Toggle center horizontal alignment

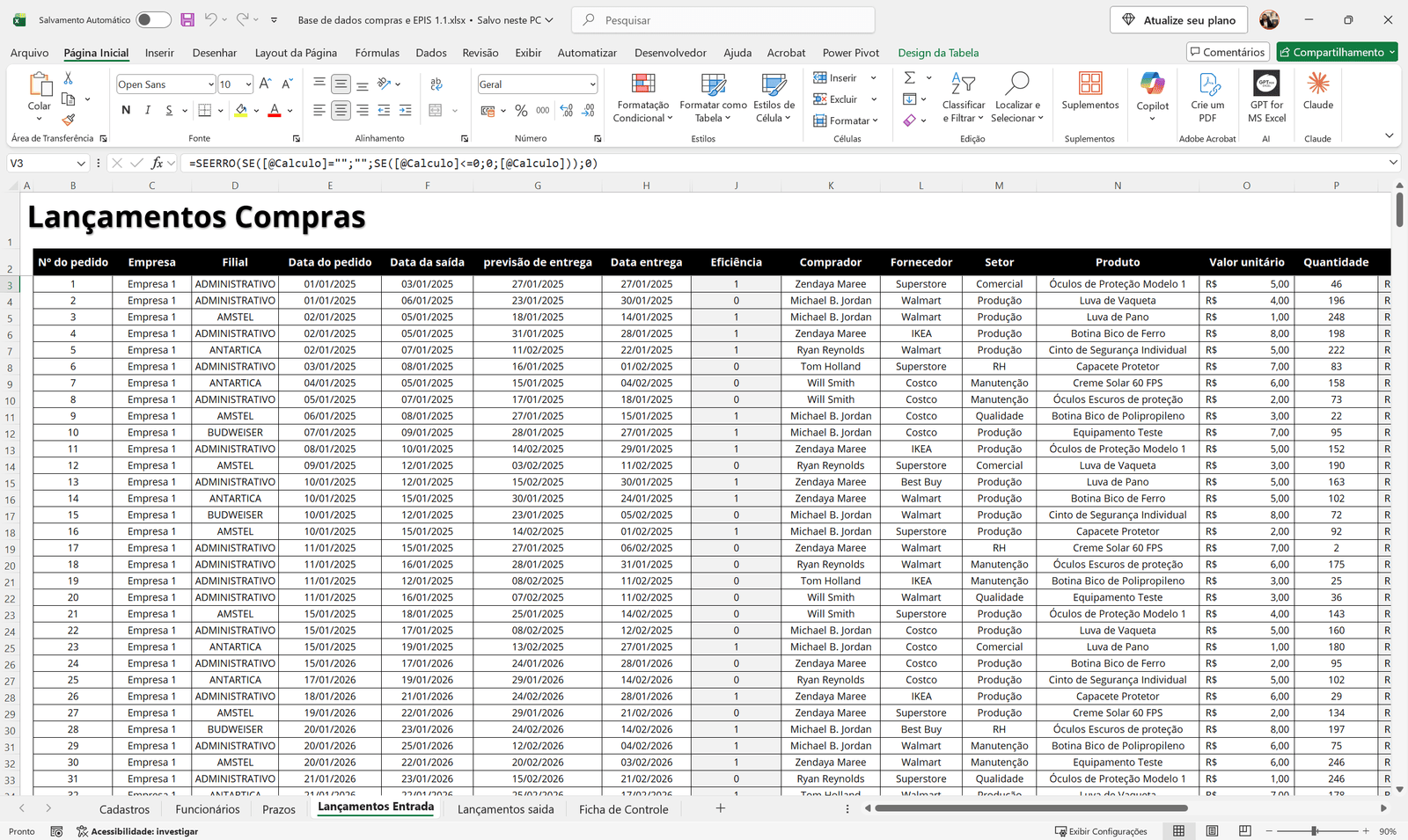click(341, 110)
